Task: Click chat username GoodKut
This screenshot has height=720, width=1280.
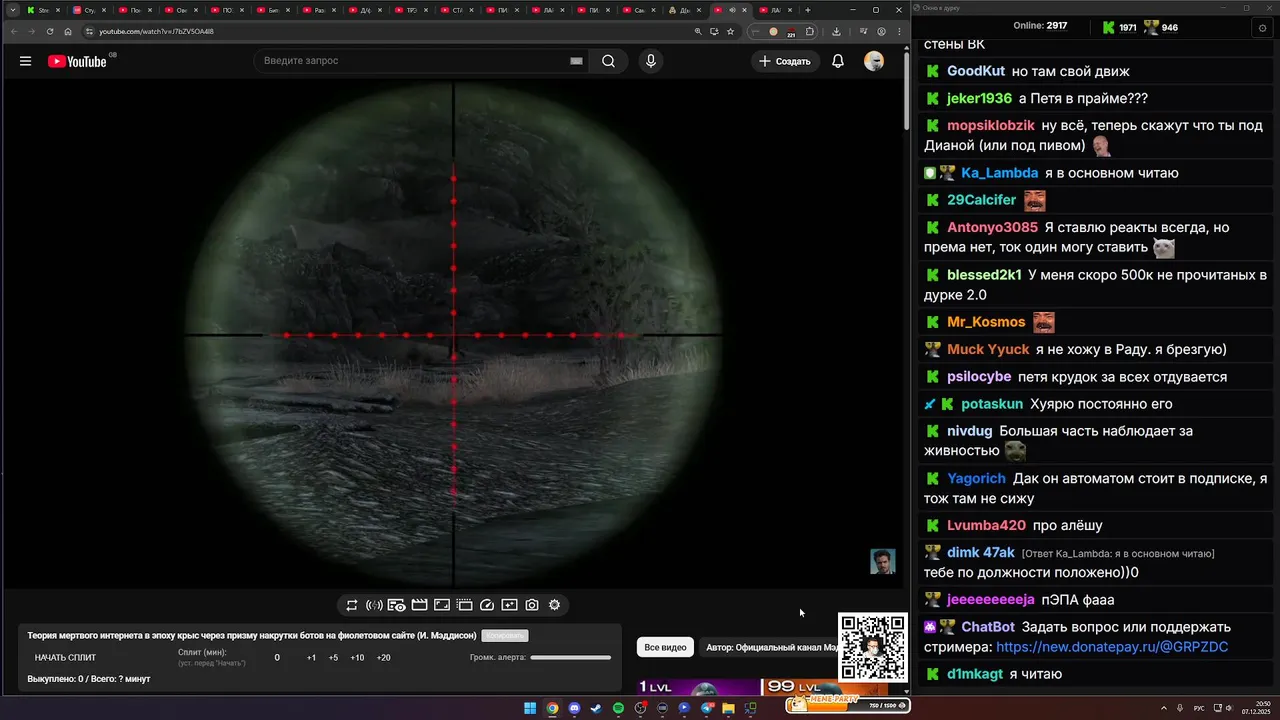Action: [976, 71]
